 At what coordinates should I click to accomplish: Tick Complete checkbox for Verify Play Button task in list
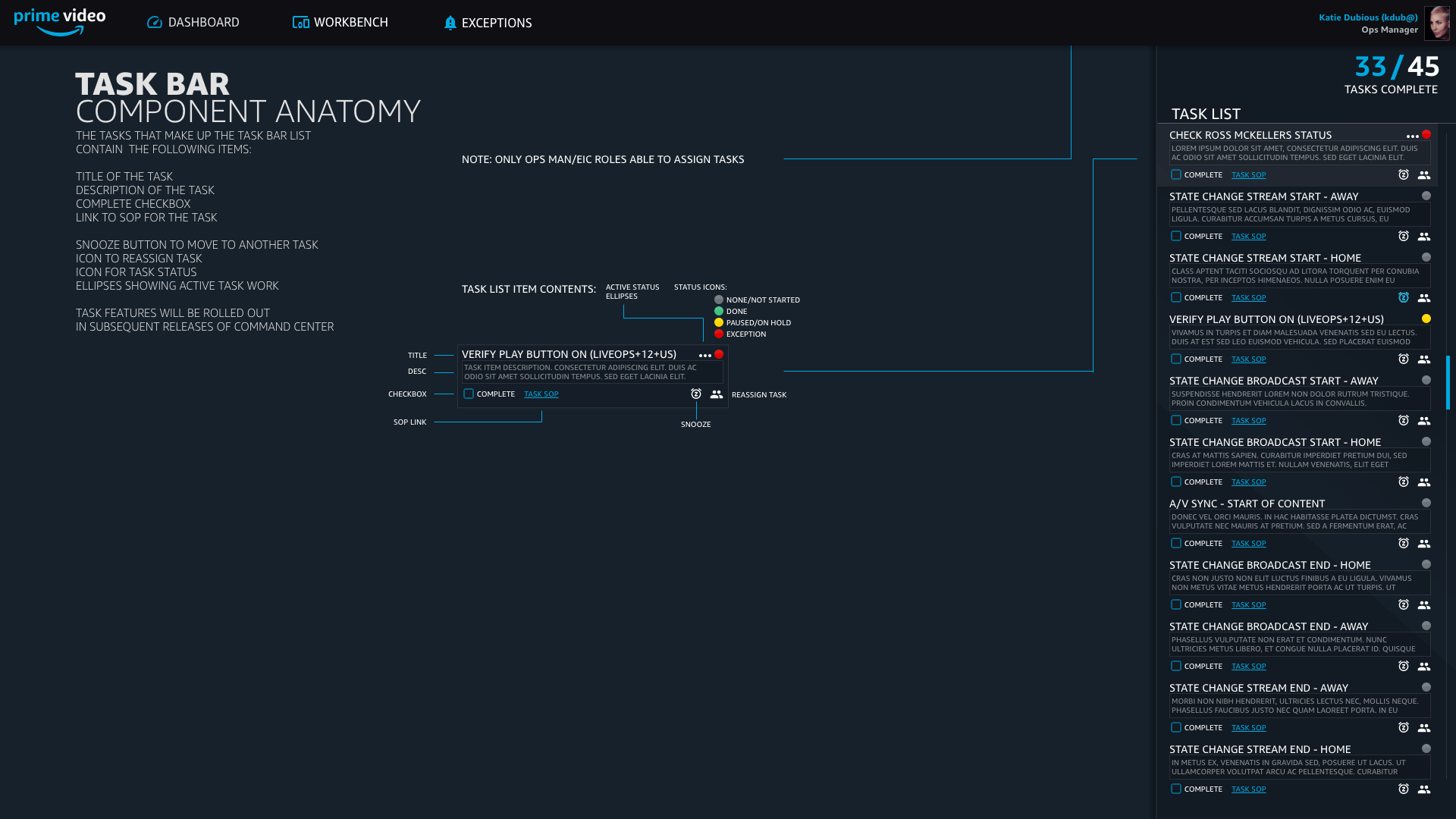(1176, 359)
